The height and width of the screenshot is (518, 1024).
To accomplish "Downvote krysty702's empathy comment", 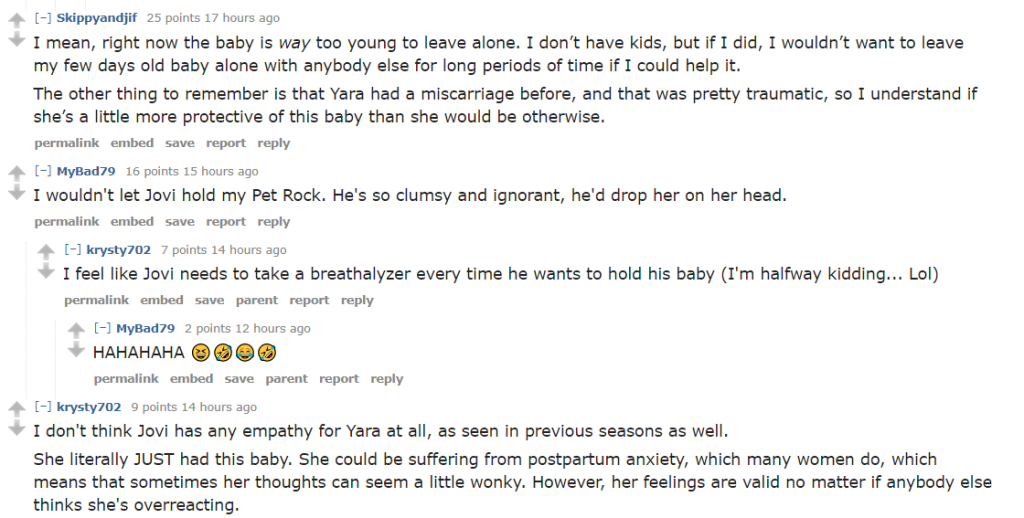I will (x=16, y=429).
